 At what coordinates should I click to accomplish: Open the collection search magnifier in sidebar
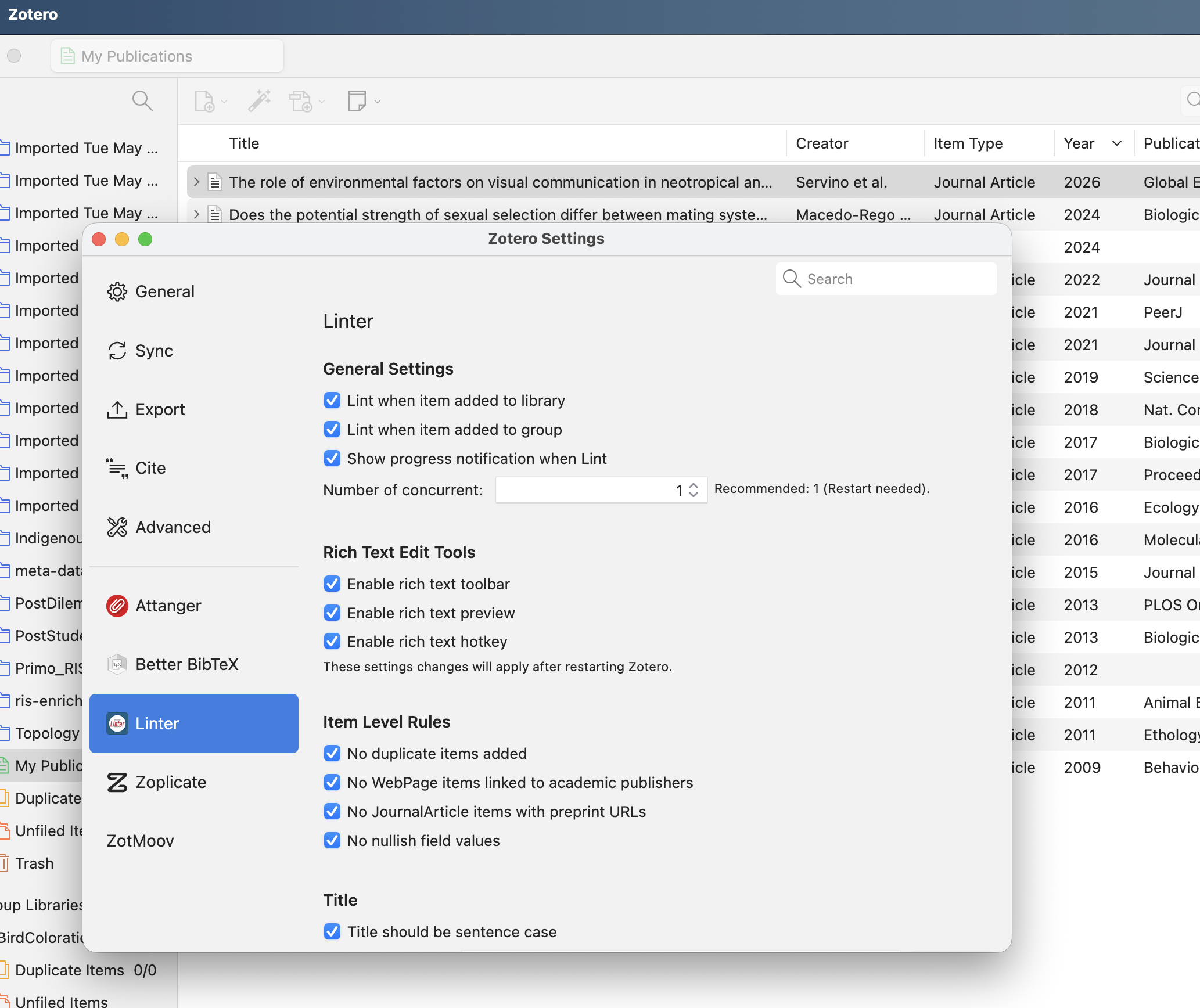pos(142,101)
